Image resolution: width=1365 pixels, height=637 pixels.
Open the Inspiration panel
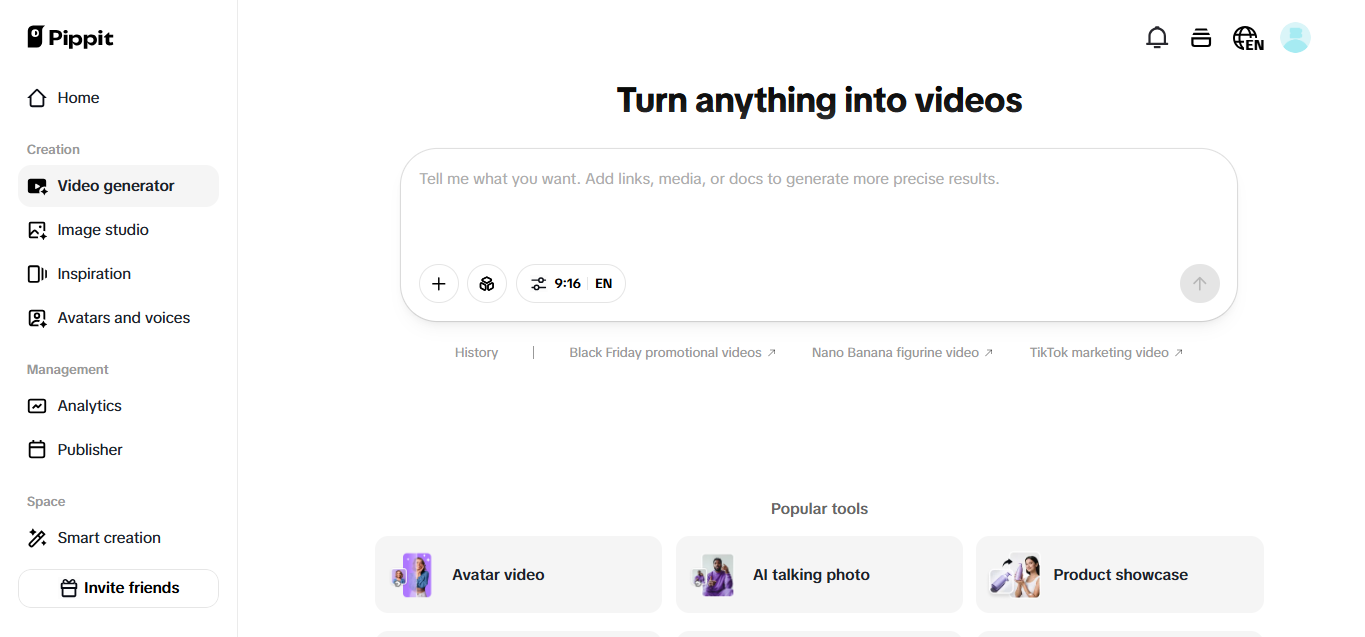click(x=94, y=273)
